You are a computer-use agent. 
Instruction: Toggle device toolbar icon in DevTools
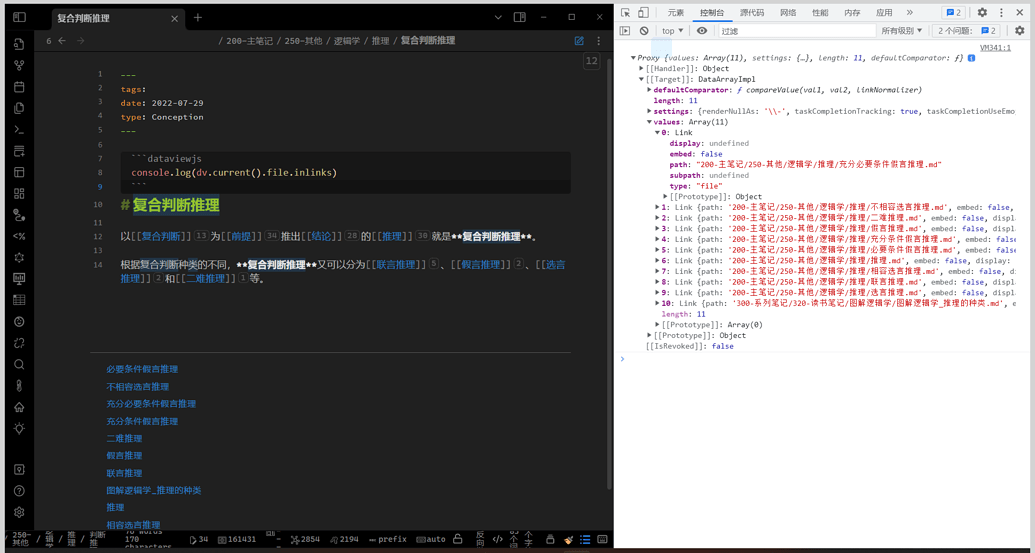tap(643, 12)
